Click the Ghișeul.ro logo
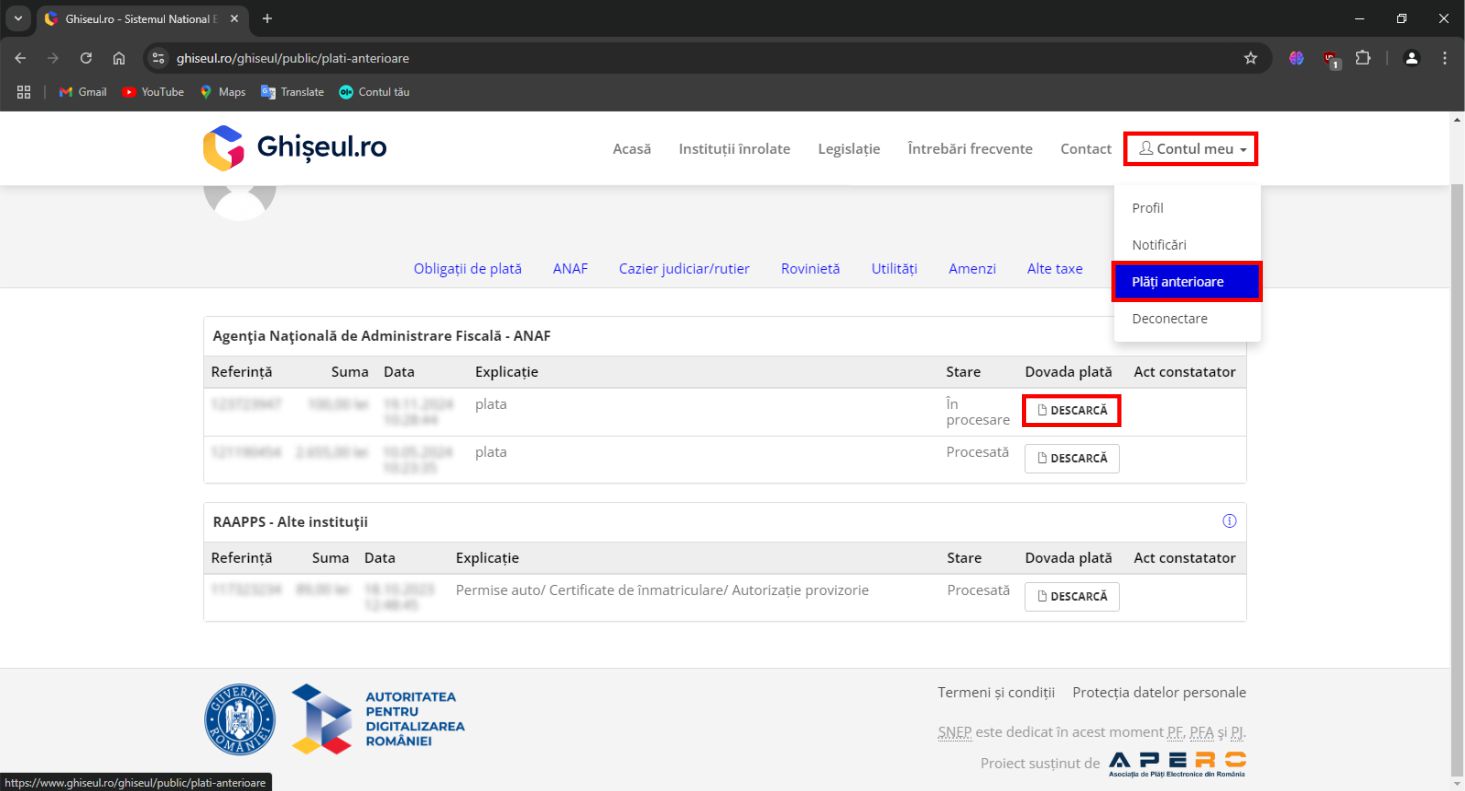 point(294,148)
